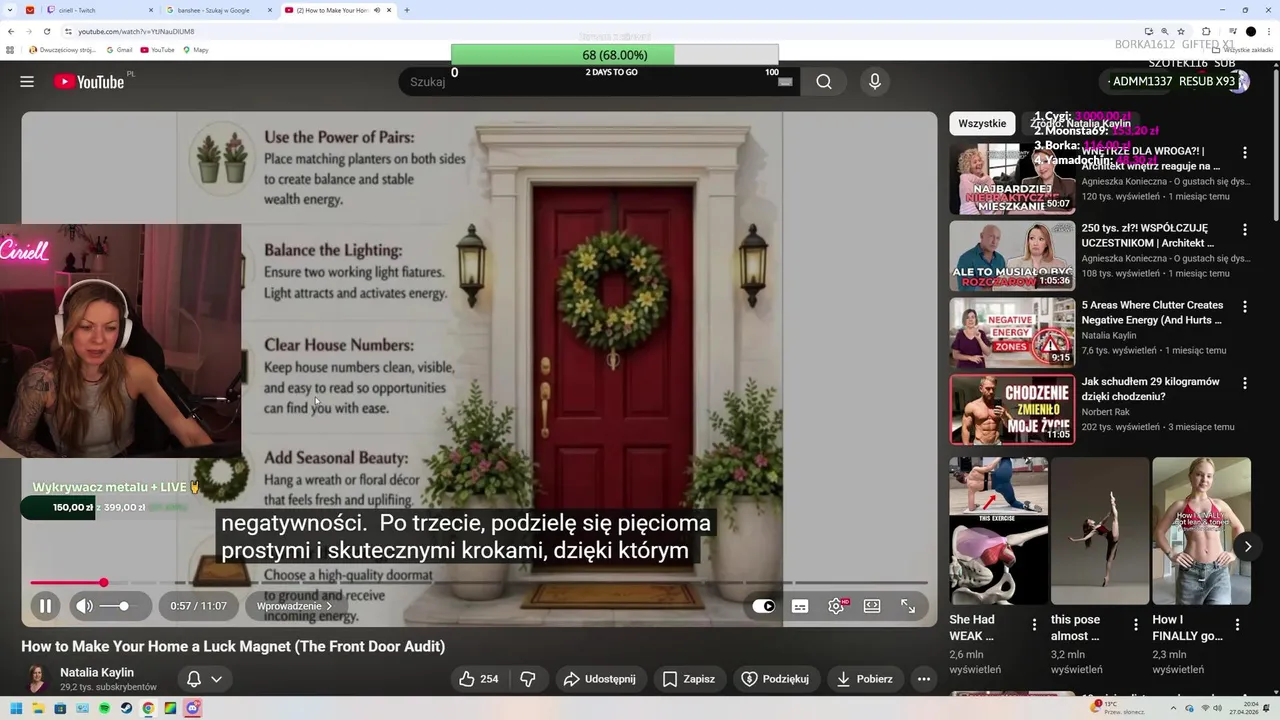Screen dimensions: 1280x720
Task: Open the 250 tys. zł video title
Action: [x=1147, y=235]
